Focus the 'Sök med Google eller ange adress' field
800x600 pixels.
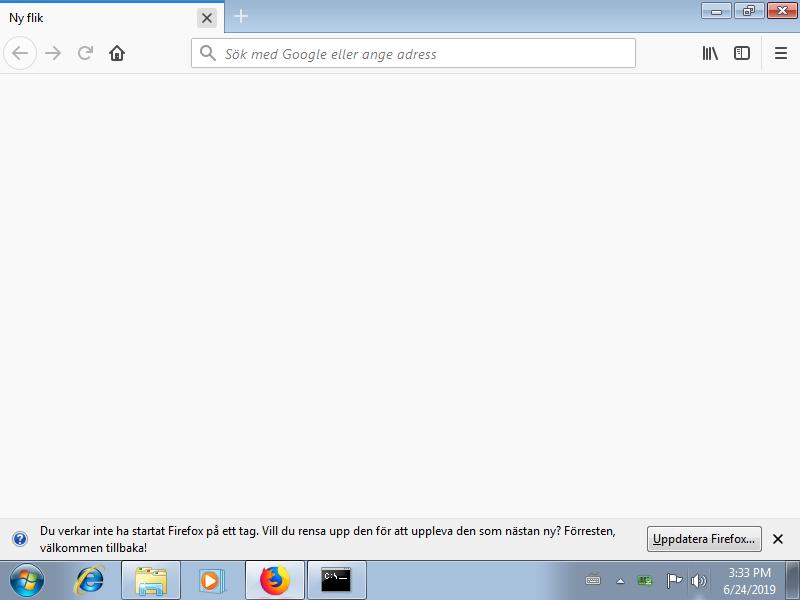[x=413, y=53]
